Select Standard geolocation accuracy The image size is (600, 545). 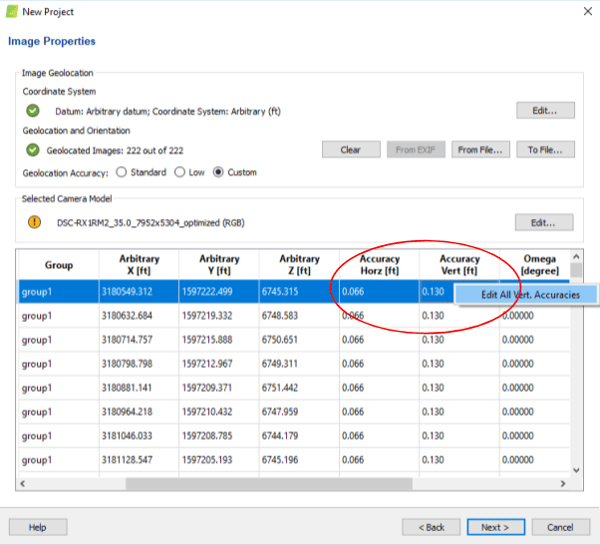[123, 172]
